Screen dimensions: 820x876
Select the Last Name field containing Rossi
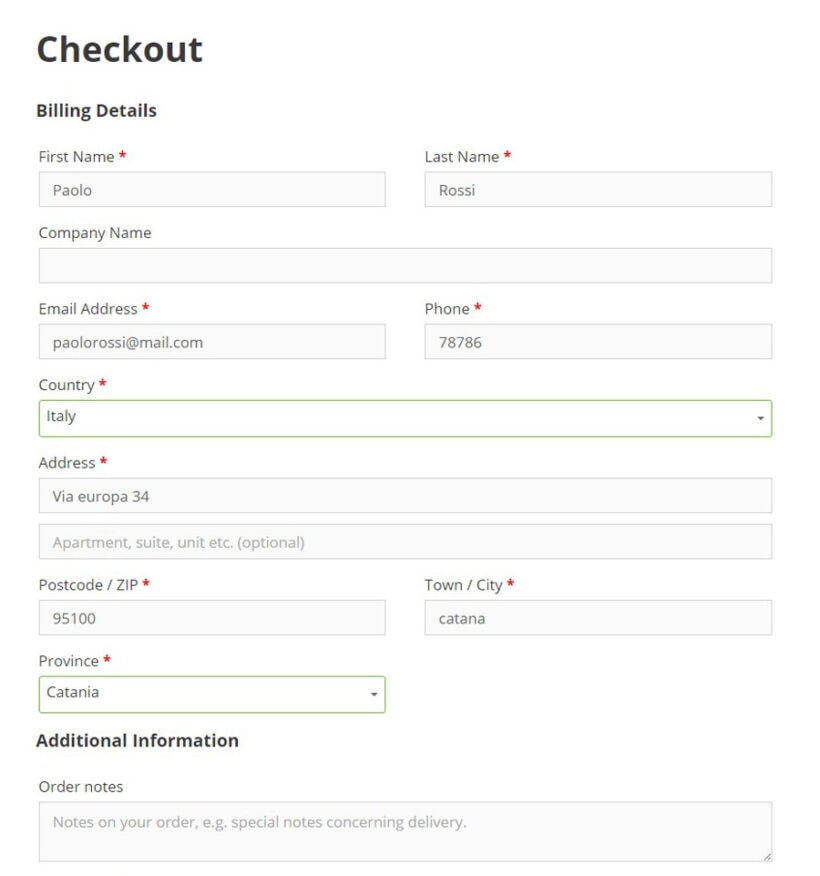(x=597, y=189)
